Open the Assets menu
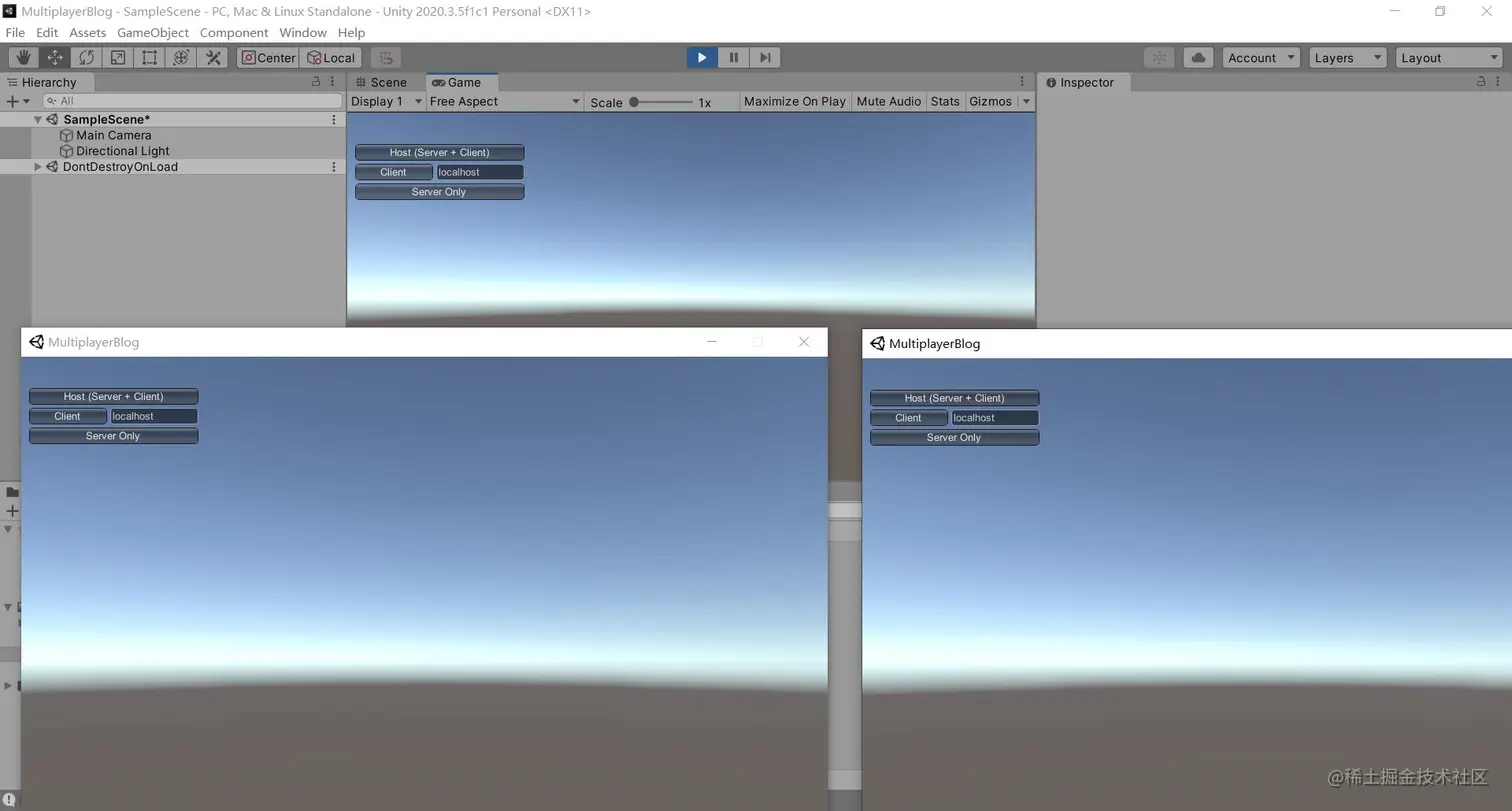1512x811 pixels. 87,32
